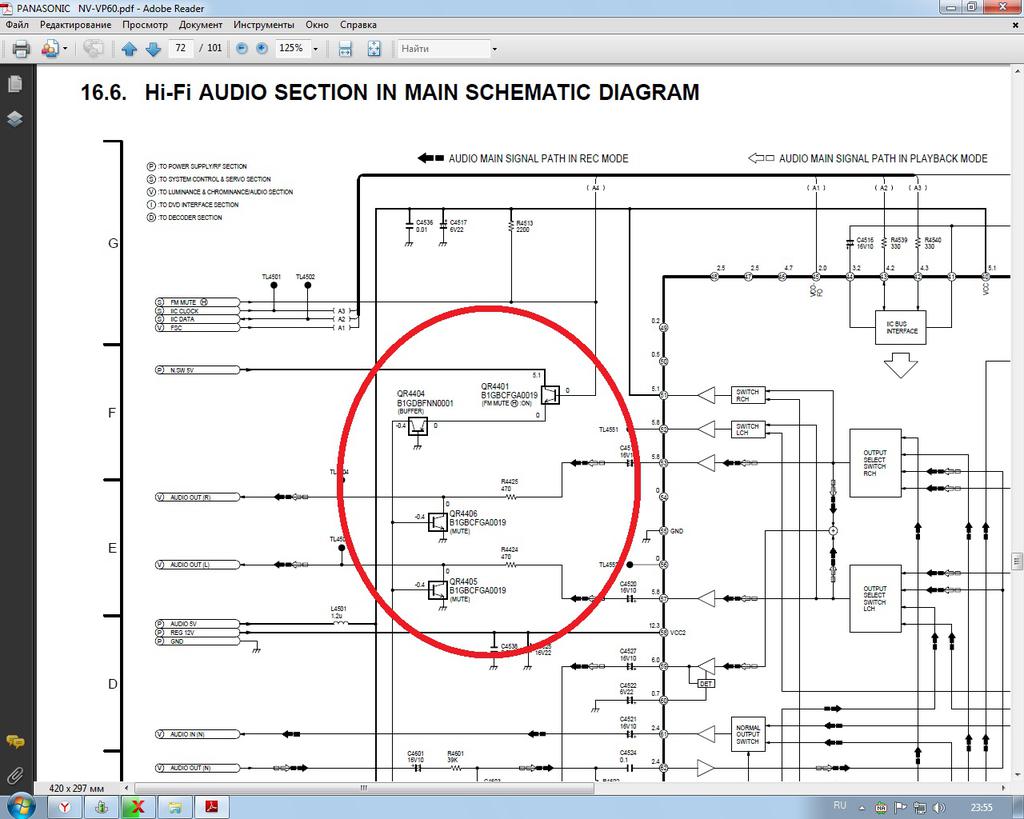Click the Найти search field

click(443, 48)
